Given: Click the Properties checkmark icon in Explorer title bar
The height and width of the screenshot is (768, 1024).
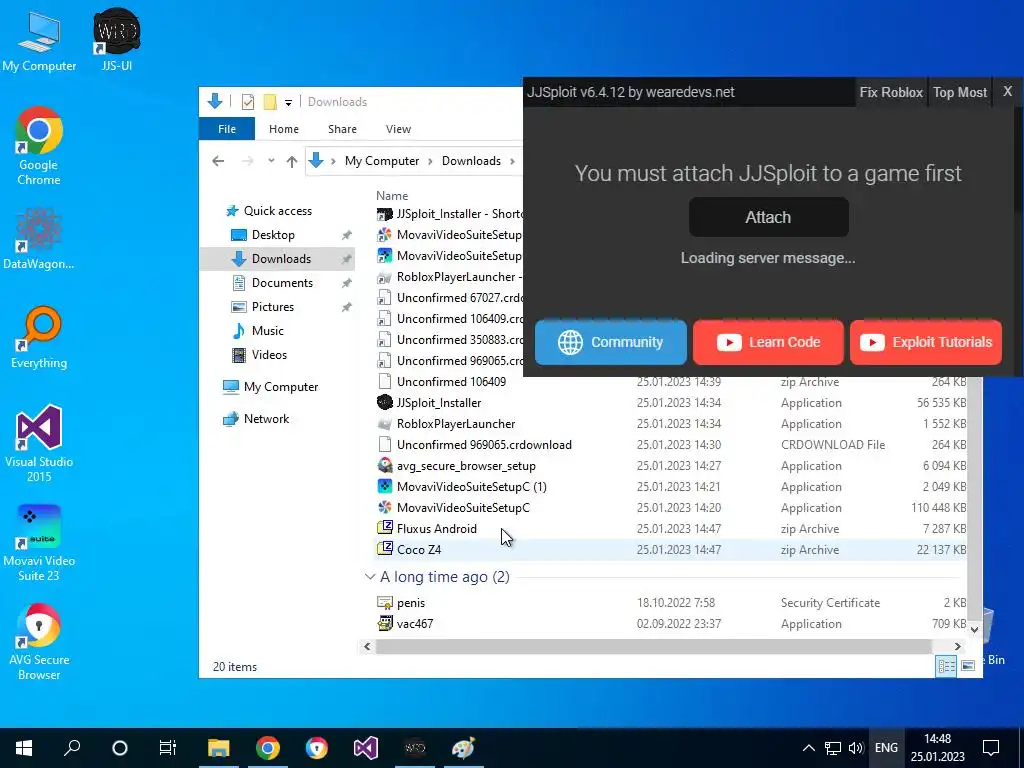Looking at the screenshot, I should pos(248,102).
